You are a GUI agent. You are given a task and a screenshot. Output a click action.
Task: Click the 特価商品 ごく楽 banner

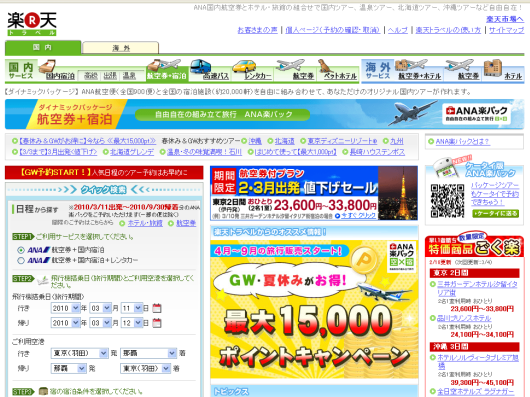(x=474, y=246)
